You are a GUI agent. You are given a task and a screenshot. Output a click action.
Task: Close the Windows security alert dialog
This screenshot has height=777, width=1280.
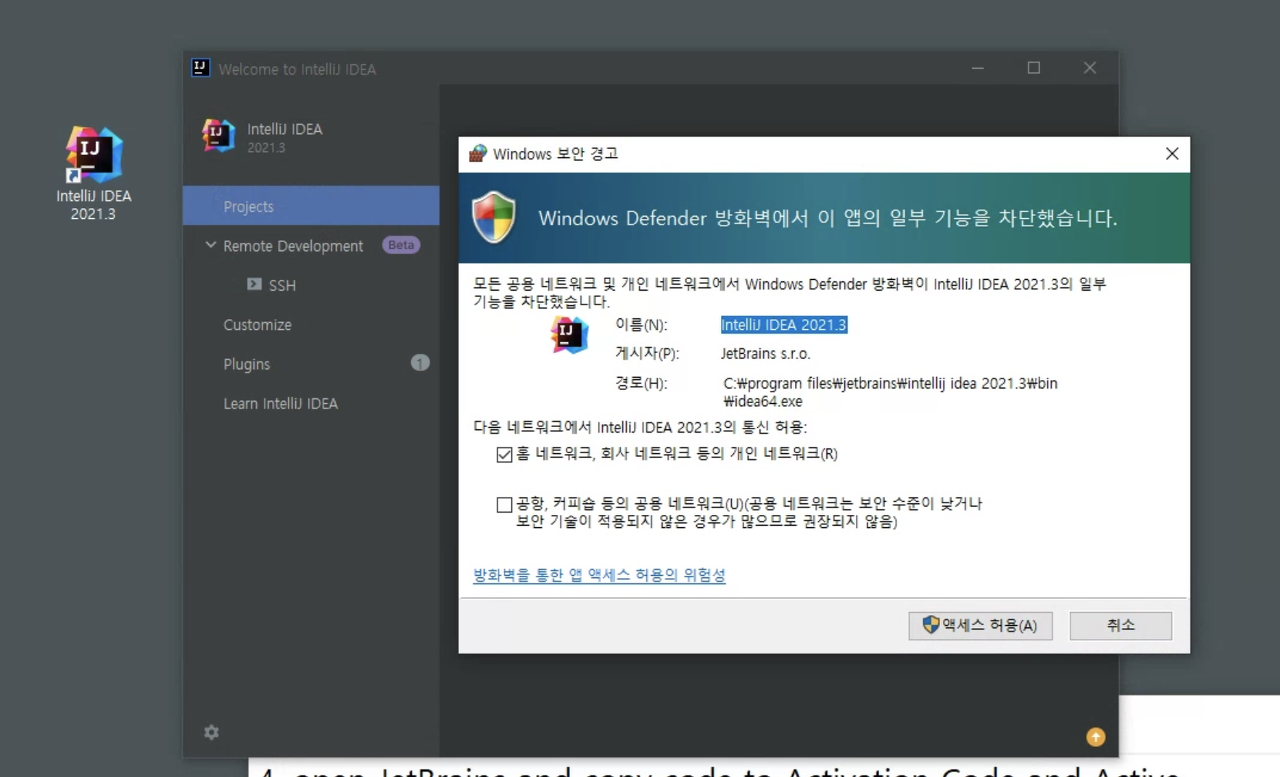(x=1172, y=153)
